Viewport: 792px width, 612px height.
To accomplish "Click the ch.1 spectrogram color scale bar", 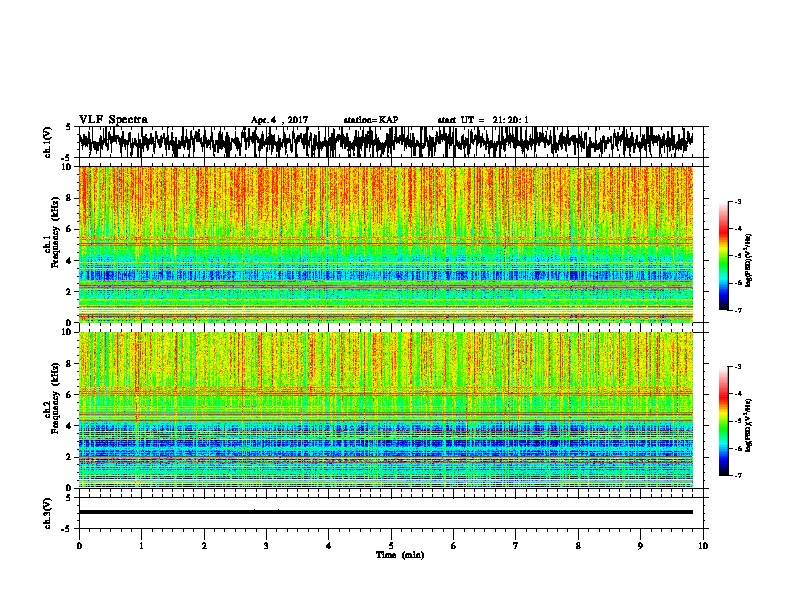I will pos(723,255).
